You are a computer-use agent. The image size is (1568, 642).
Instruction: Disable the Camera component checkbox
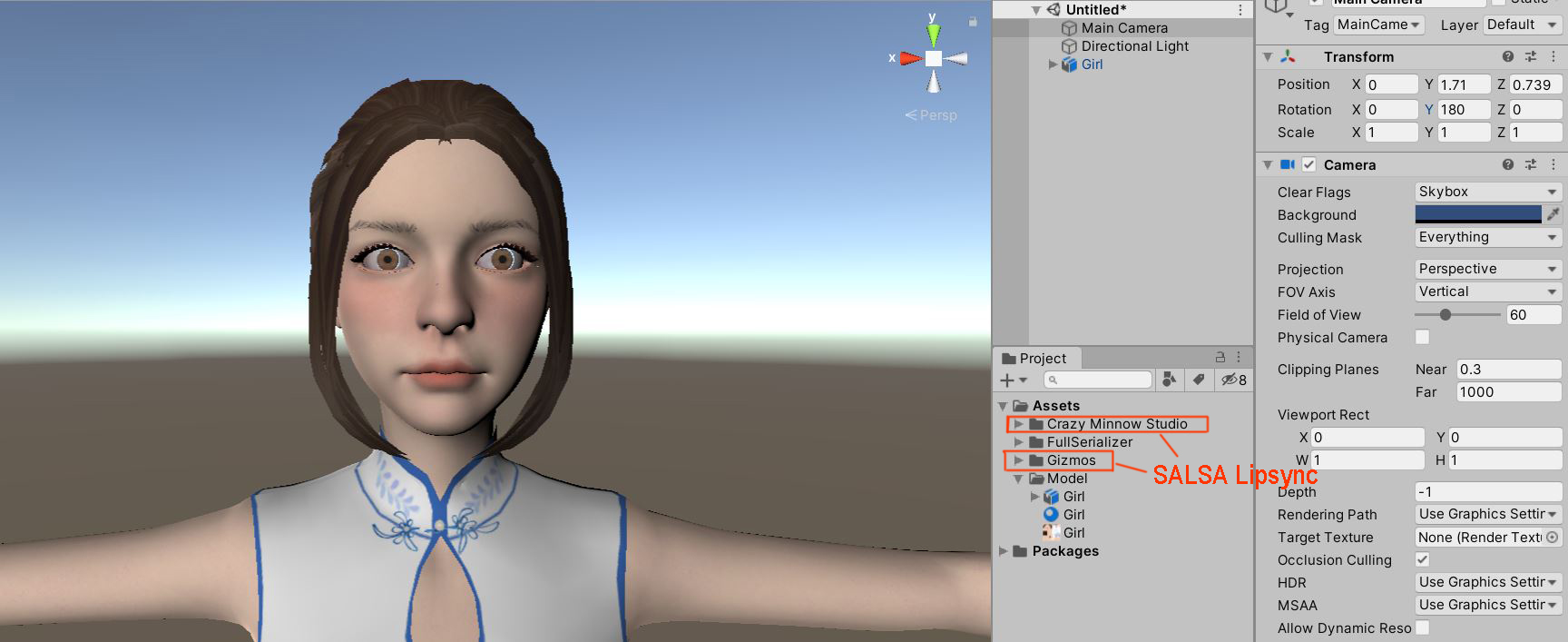[1308, 164]
